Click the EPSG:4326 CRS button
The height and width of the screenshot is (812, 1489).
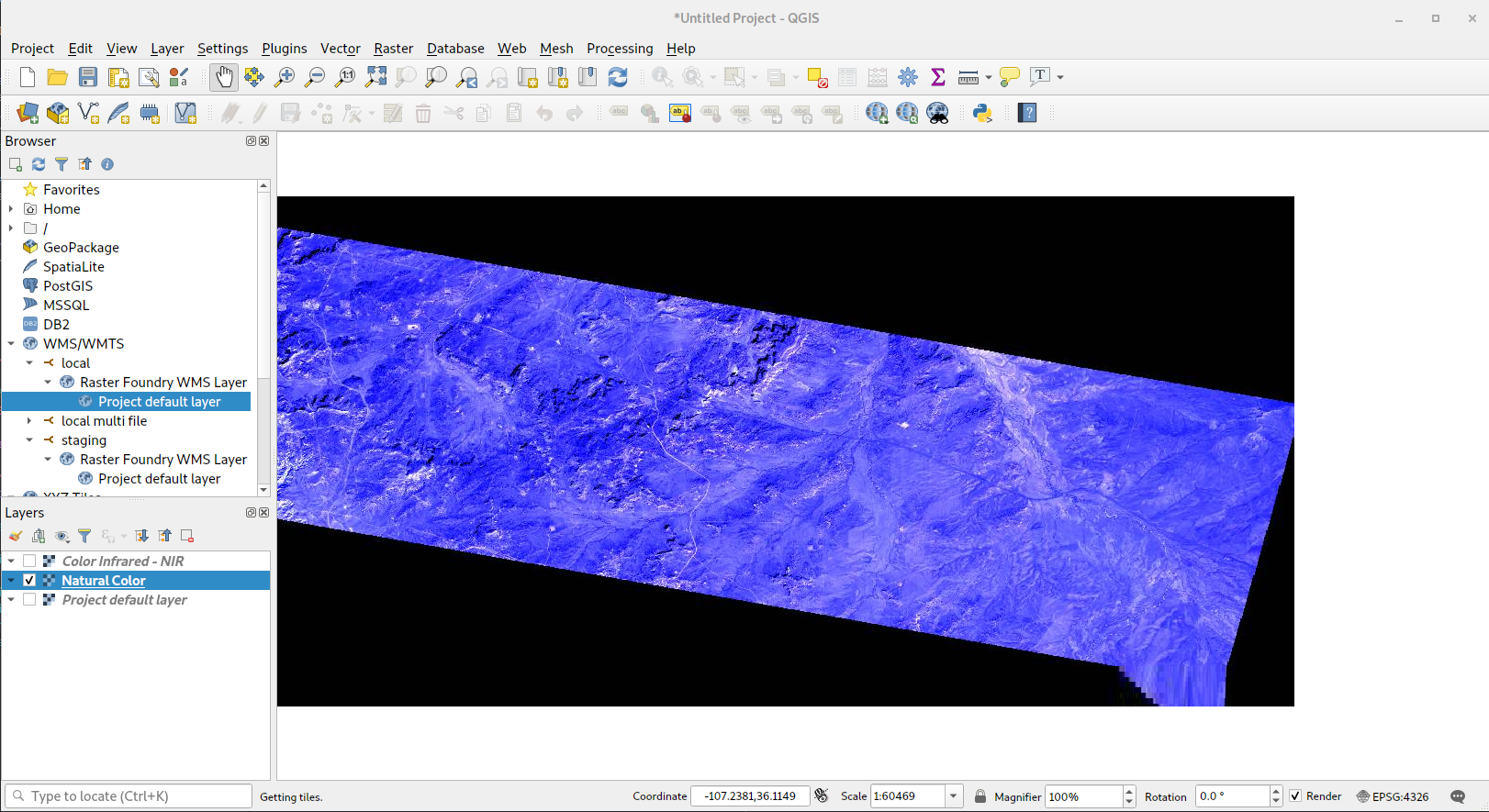pyautogui.click(x=1393, y=796)
